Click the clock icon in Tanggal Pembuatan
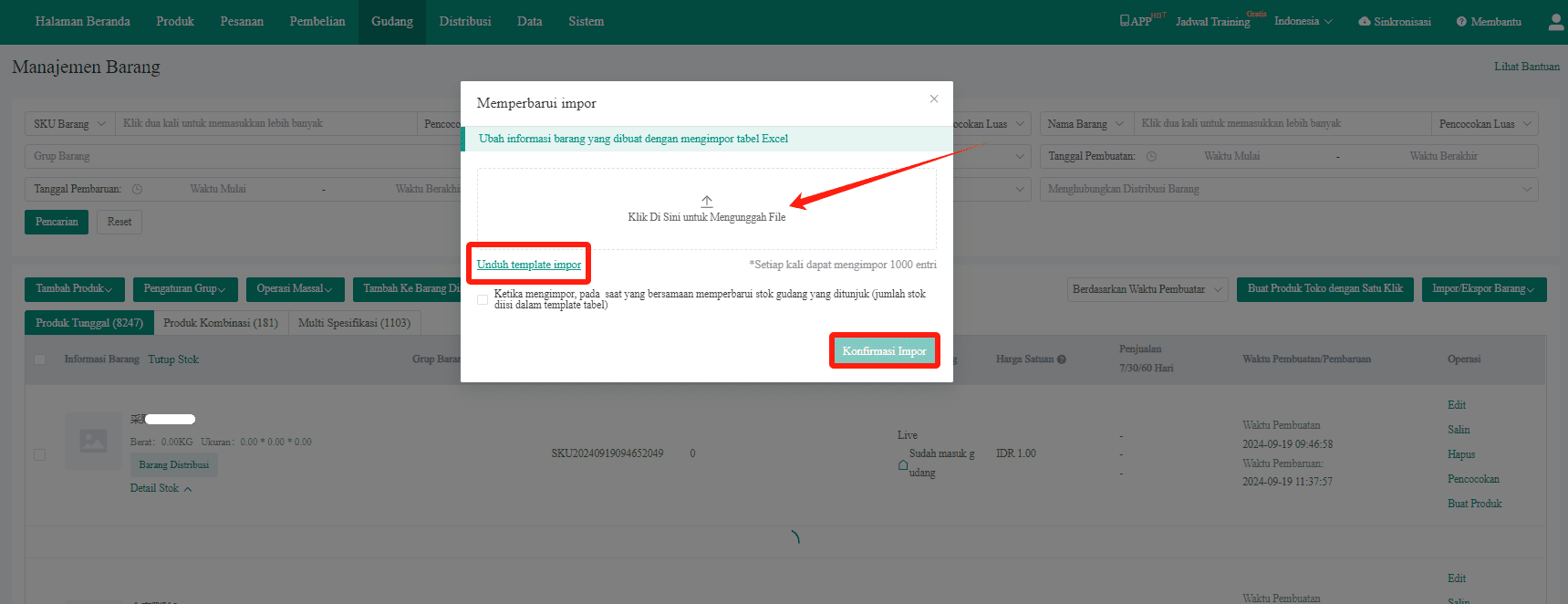1568x604 pixels. 1151,157
